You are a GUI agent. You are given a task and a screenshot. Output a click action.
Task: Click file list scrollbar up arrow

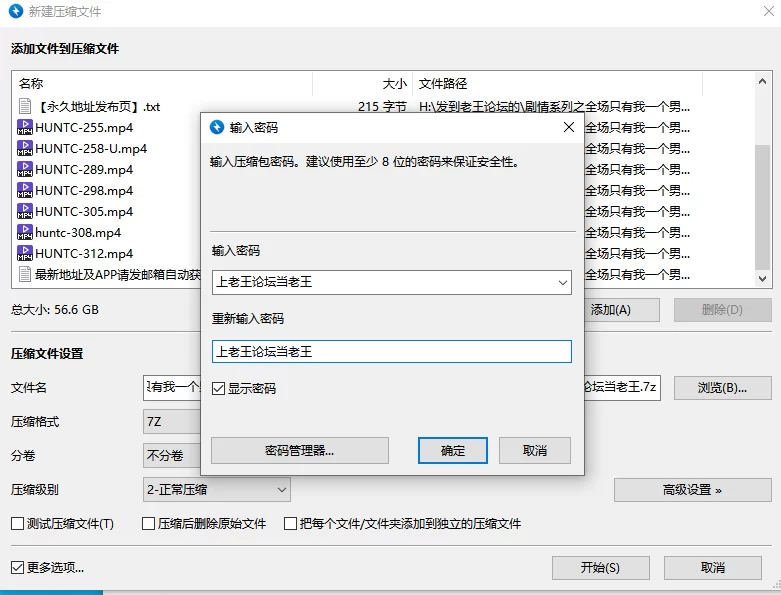coord(762,81)
